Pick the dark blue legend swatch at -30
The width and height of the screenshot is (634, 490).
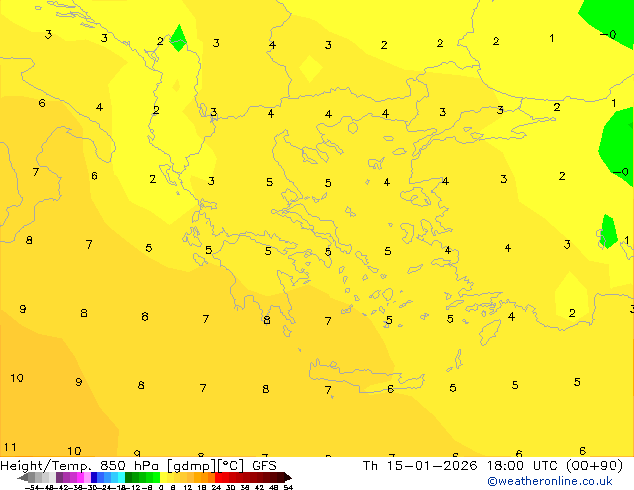(x=94, y=477)
